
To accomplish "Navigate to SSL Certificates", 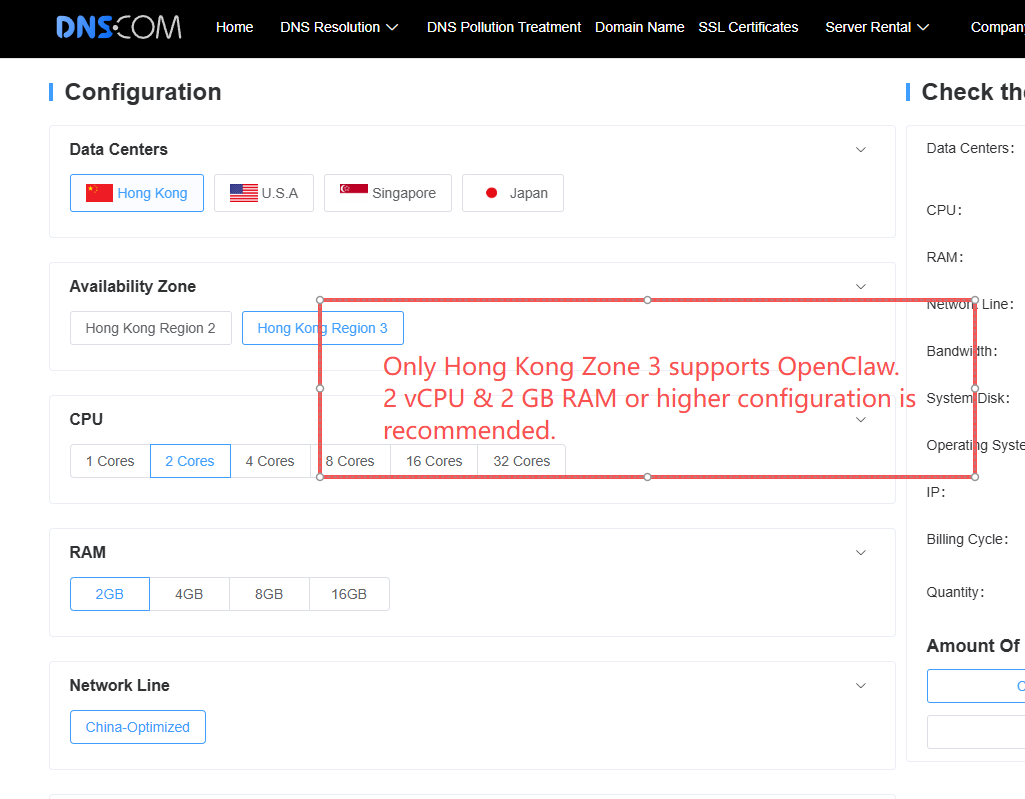I will pyautogui.click(x=748, y=27).
